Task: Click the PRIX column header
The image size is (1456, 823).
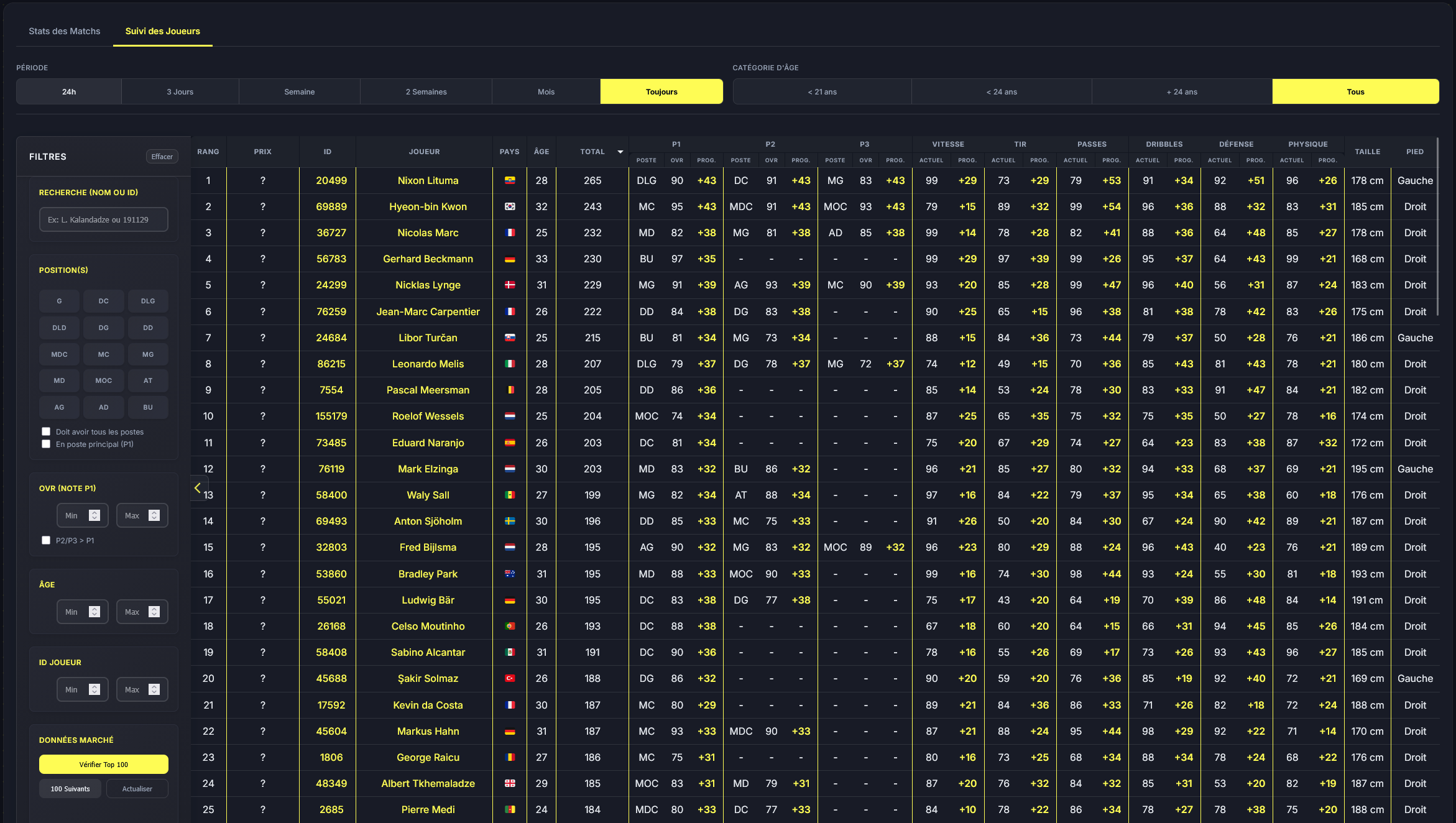Action: [x=263, y=152]
